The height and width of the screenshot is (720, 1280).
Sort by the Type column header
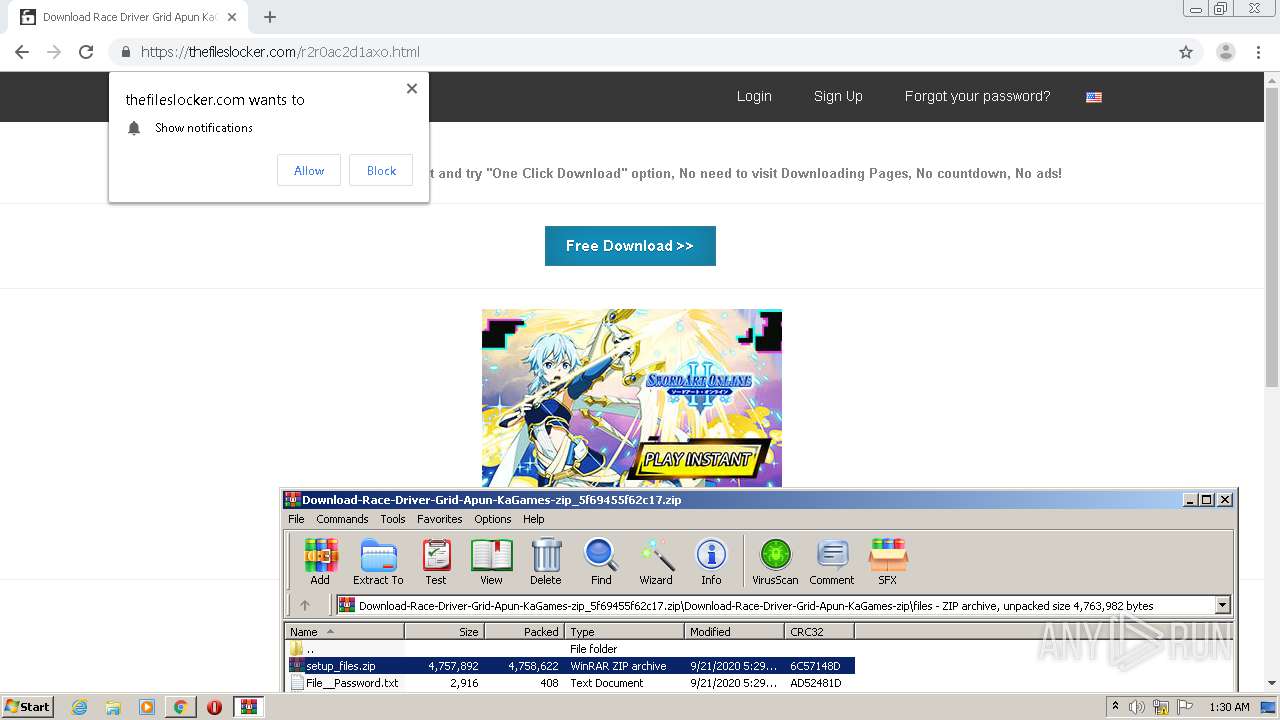click(625, 631)
